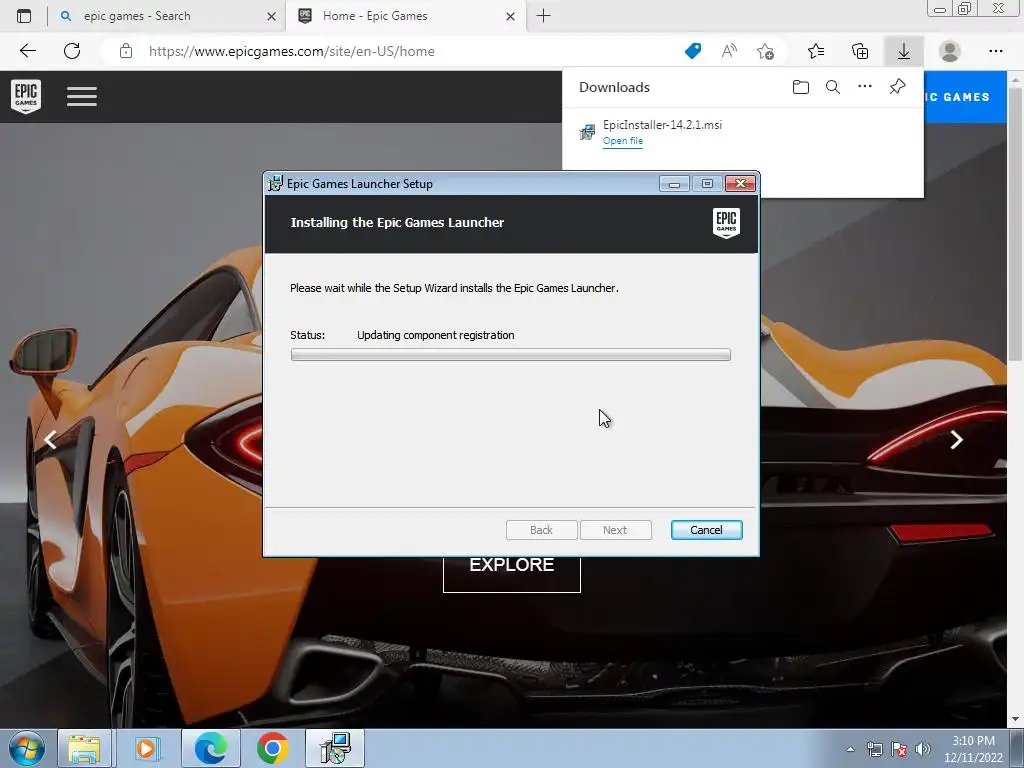
Task: Open Collections in browser toolbar
Action: 860,51
